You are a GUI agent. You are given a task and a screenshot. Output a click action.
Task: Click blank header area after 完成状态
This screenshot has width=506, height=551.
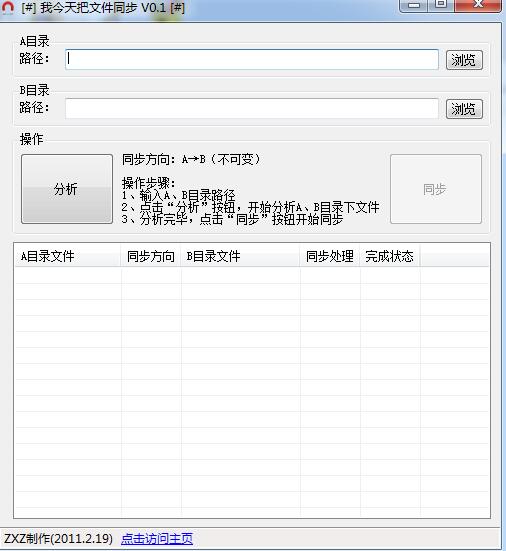tap(454, 256)
